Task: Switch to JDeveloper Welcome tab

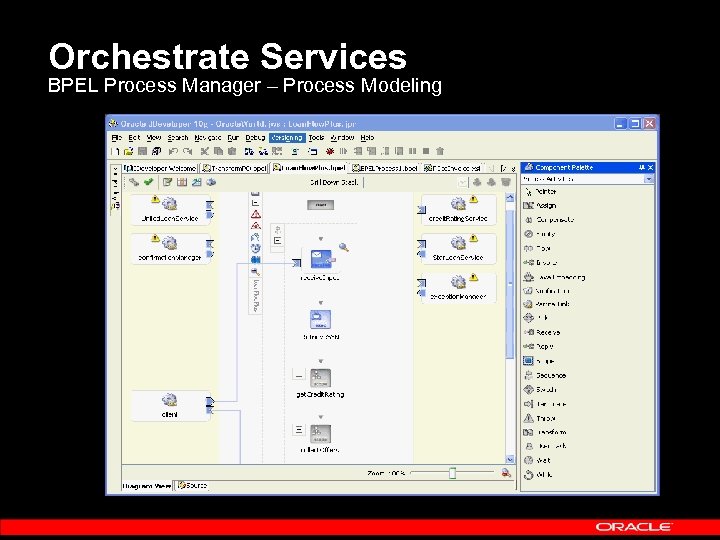Action: tap(161, 168)
